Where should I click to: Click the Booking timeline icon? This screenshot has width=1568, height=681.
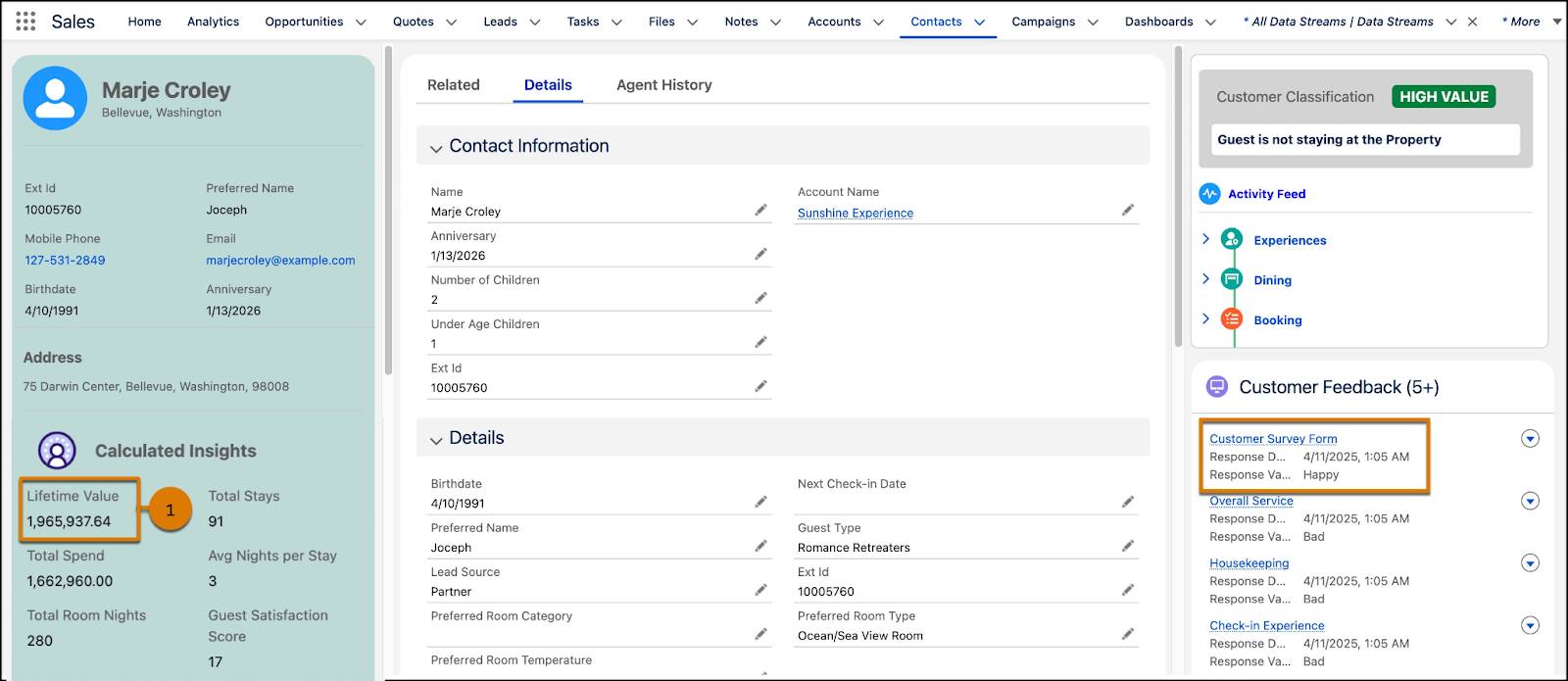coord(1232,319)
